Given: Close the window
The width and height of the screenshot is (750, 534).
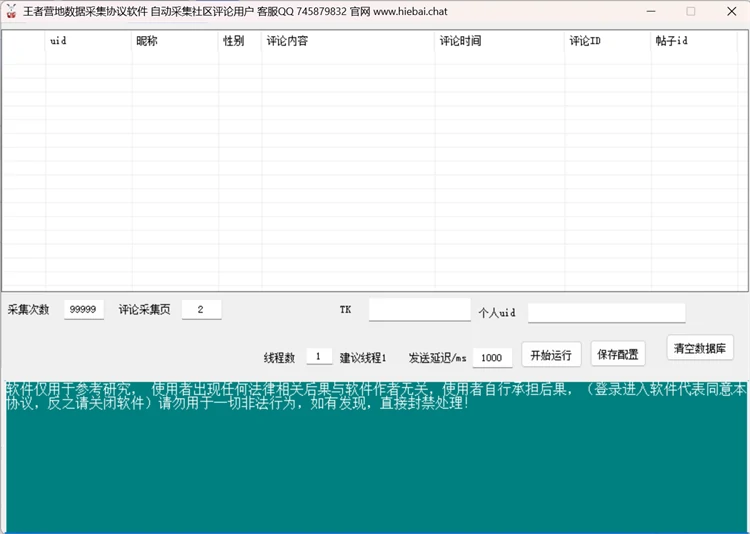Looking at the screenshot, I should coord(731,11).
